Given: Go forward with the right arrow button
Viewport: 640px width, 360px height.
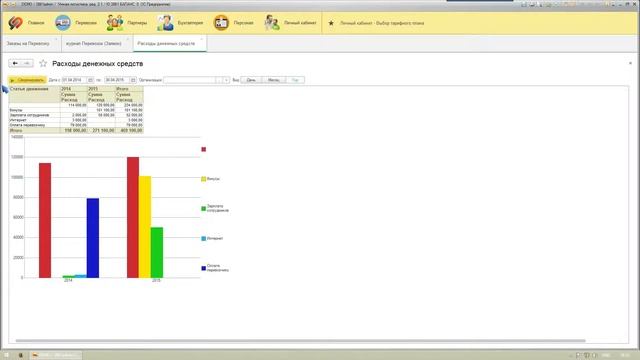Looking at the screenshot, I should pyautogui.click(x=27, y=63).
